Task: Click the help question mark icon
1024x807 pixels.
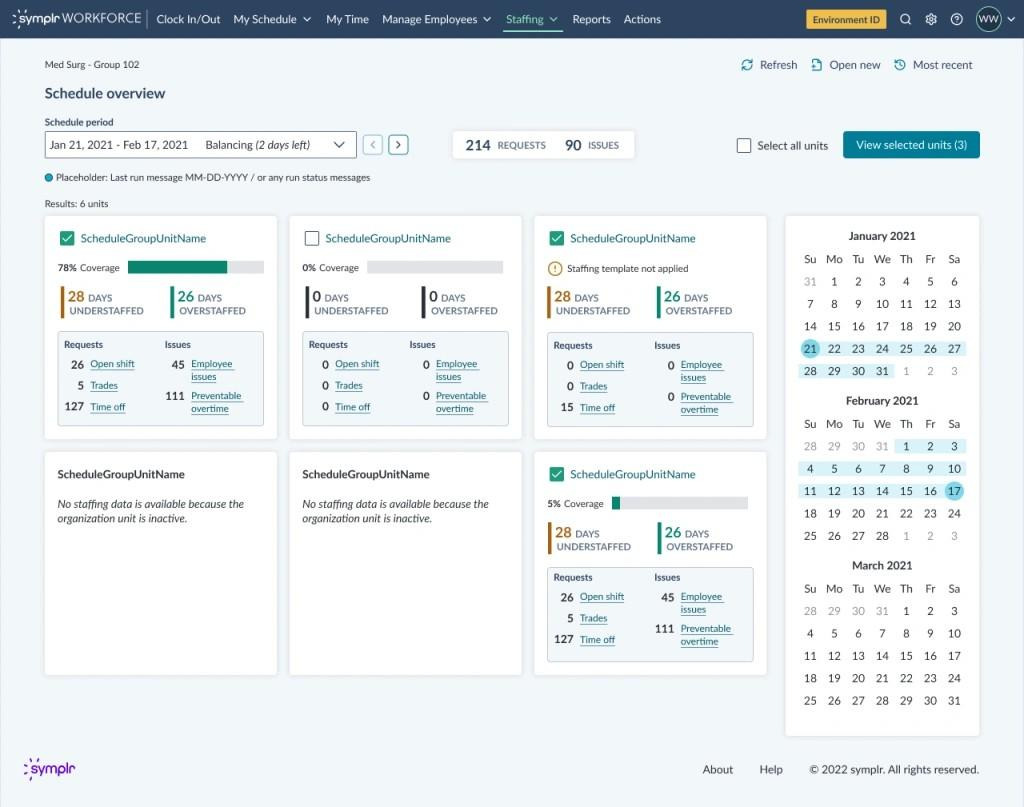Action: click(955, 19)
